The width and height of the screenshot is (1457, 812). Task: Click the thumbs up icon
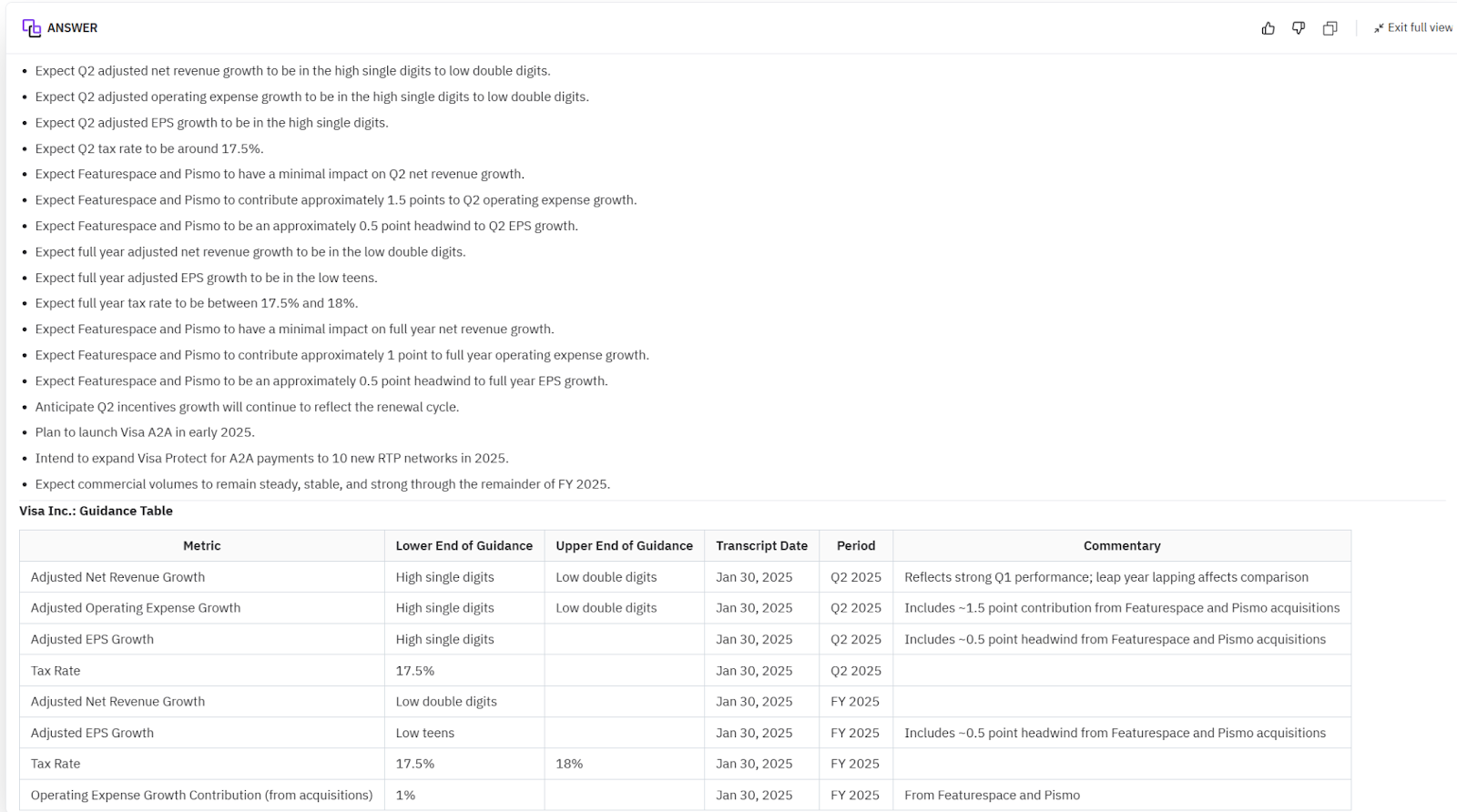[x=1268, y=28]
